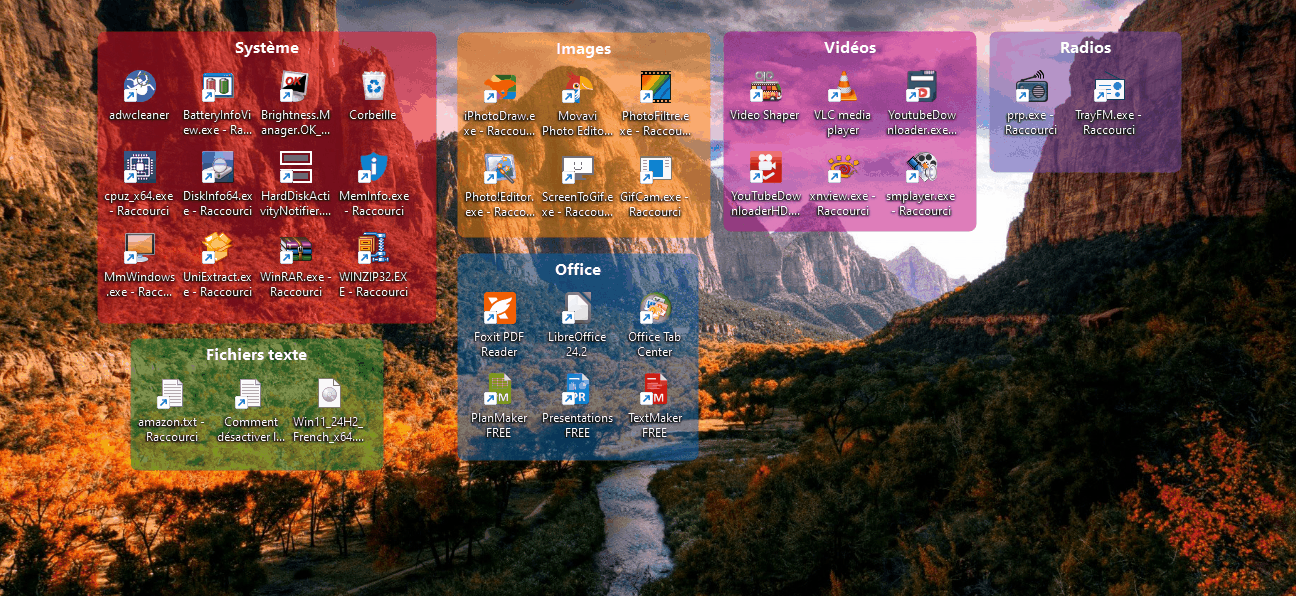Select the MmWindows.exe shortcut icon

tap(139, 247)
